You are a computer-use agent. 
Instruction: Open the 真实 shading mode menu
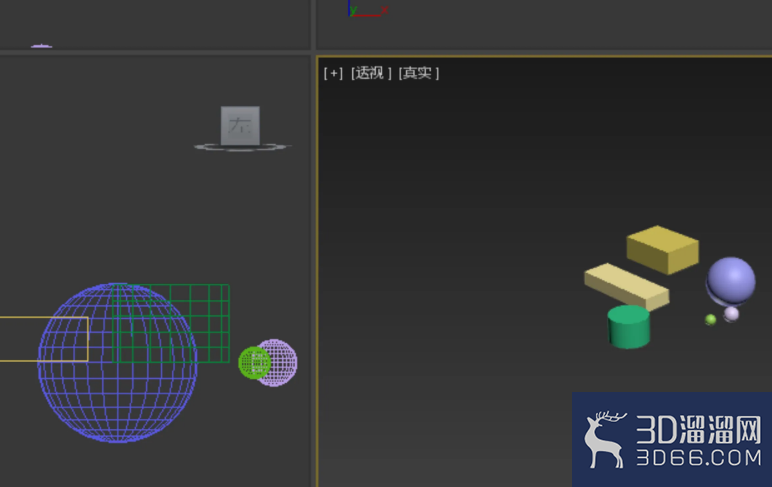pyautogui.click(x=418, y=73)
